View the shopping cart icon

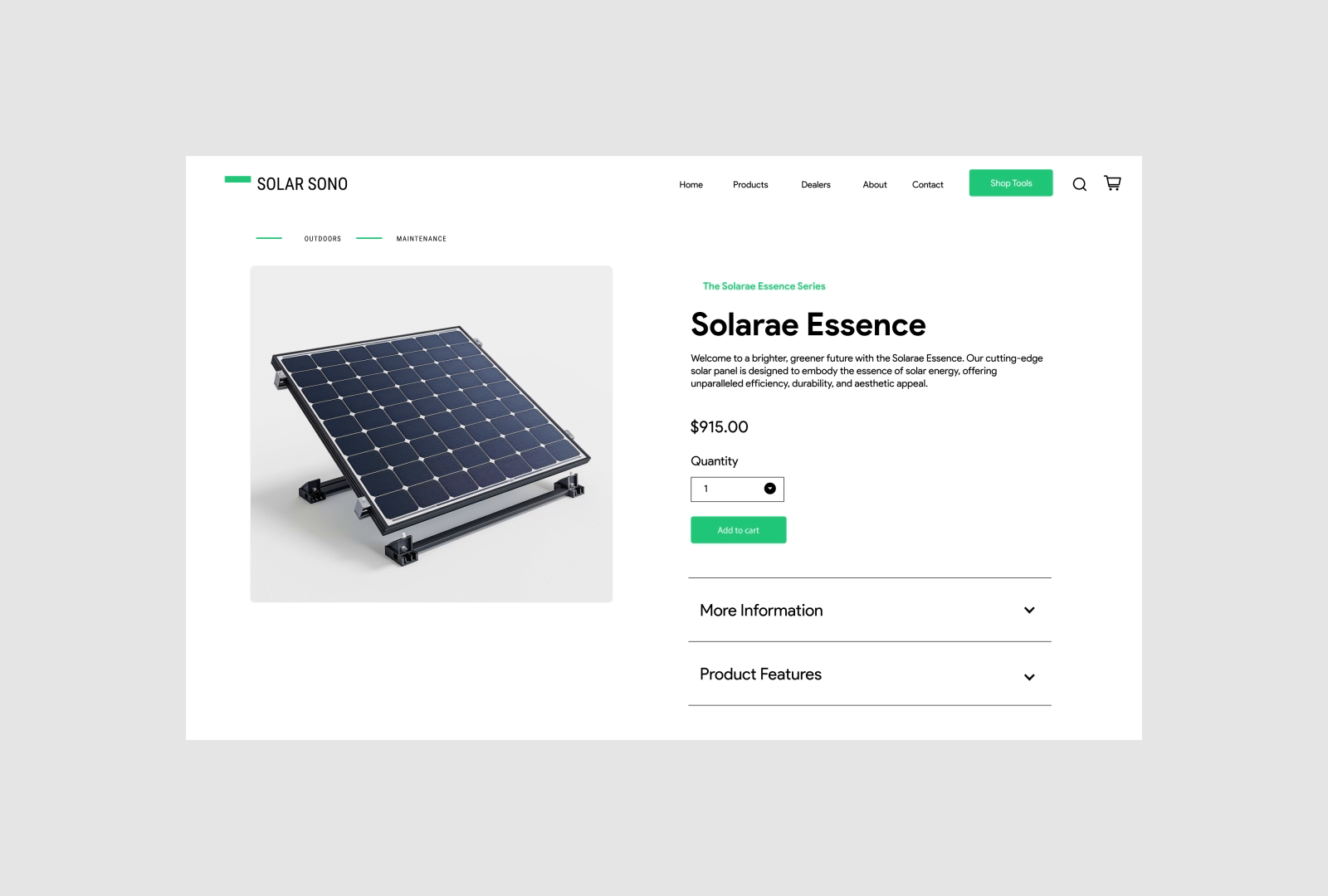coord(1112,183)
